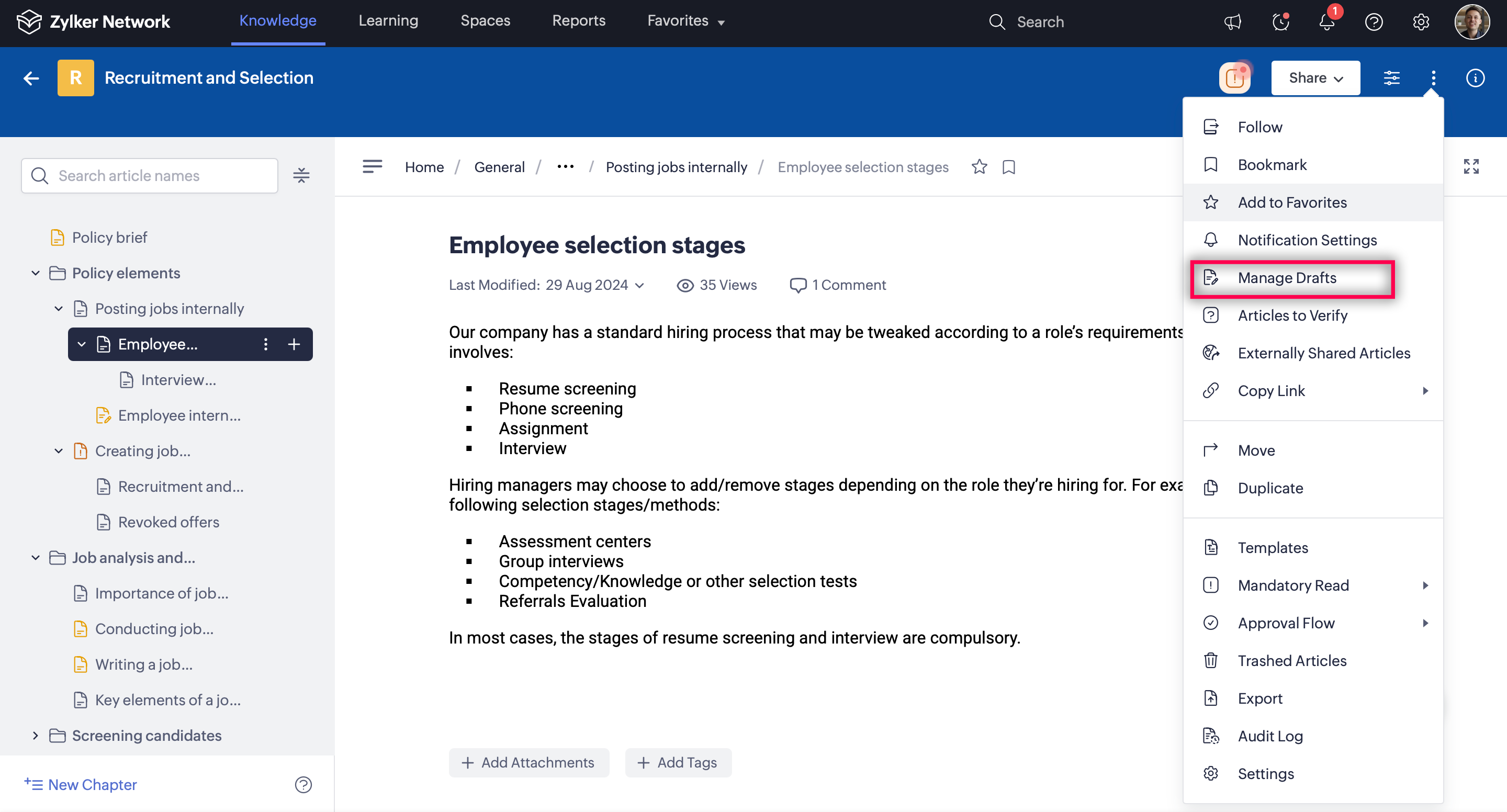
Task: Toggle the bookmark icon in breadcrumb
Action: pos(1008,167)
